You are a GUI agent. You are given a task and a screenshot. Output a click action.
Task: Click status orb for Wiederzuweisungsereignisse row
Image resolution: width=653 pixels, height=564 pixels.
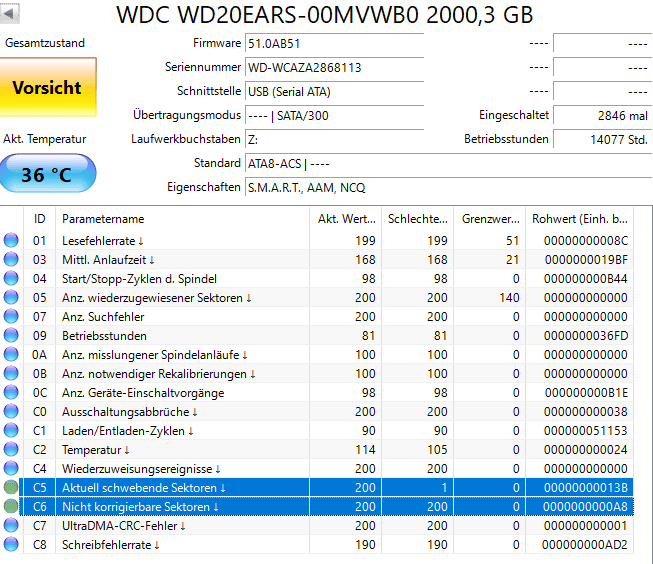point(11,469)
